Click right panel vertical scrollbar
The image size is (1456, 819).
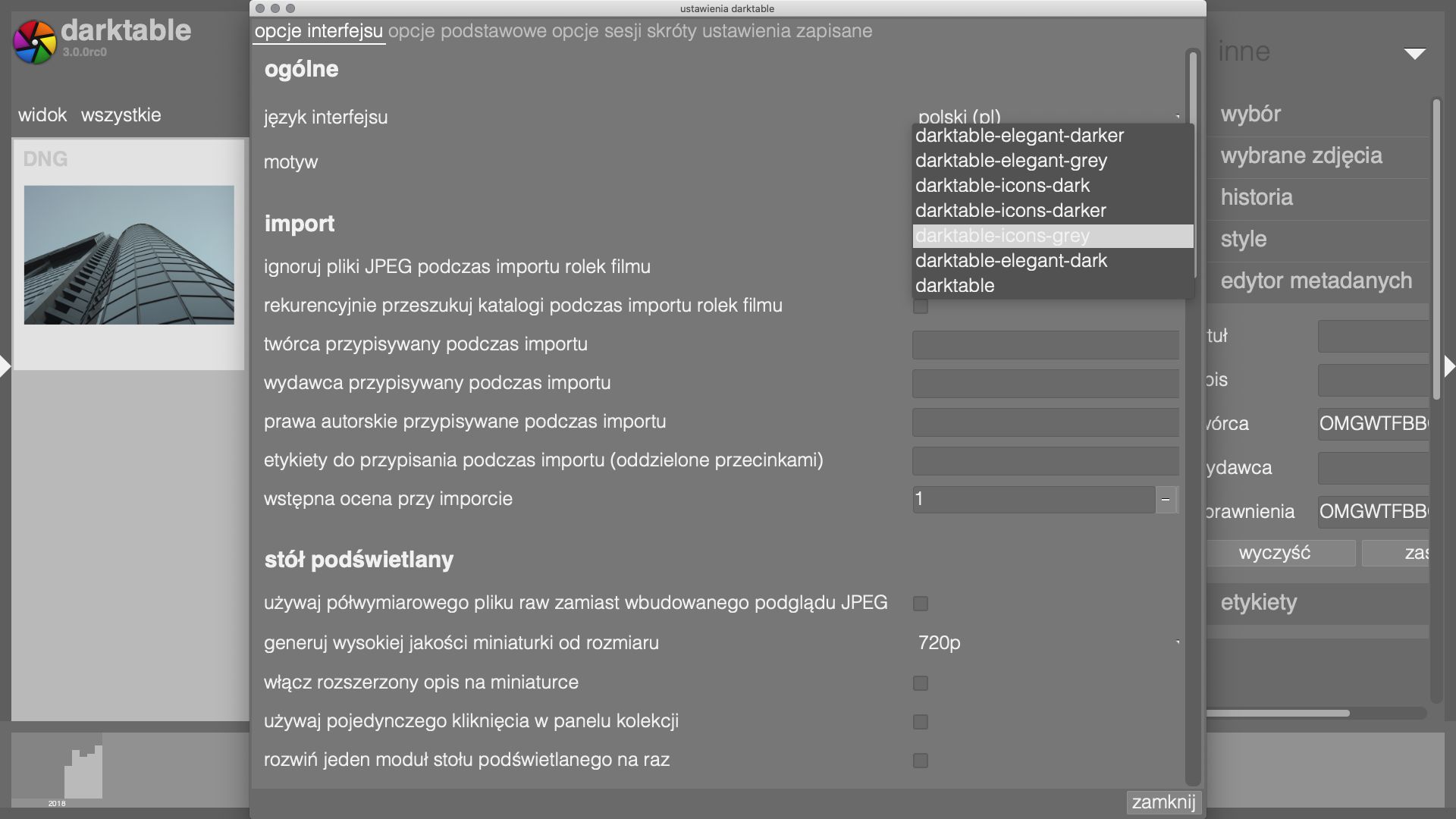point(1436,250)
